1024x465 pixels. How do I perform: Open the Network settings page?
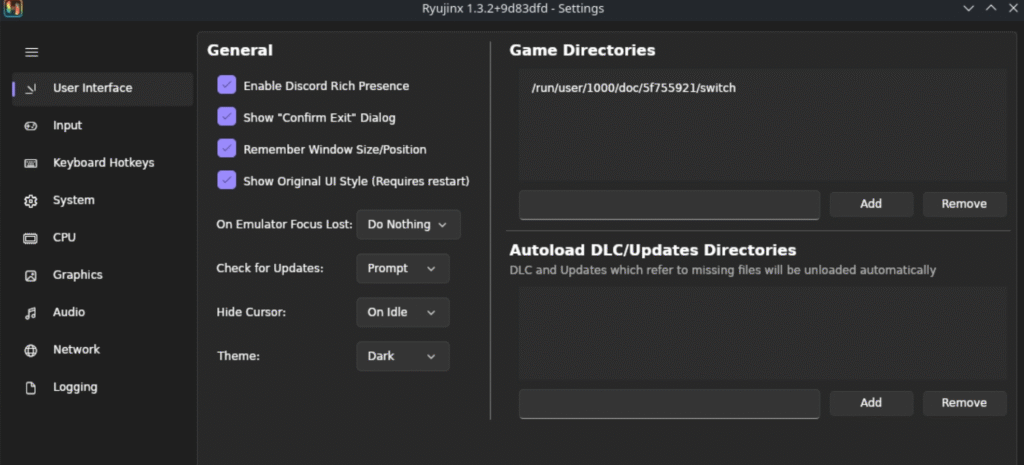[103, 350]
